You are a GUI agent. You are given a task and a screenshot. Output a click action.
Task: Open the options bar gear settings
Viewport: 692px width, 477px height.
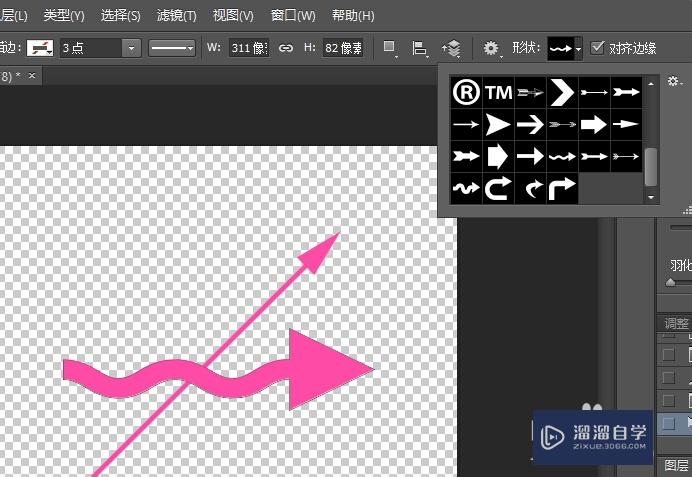491,48
